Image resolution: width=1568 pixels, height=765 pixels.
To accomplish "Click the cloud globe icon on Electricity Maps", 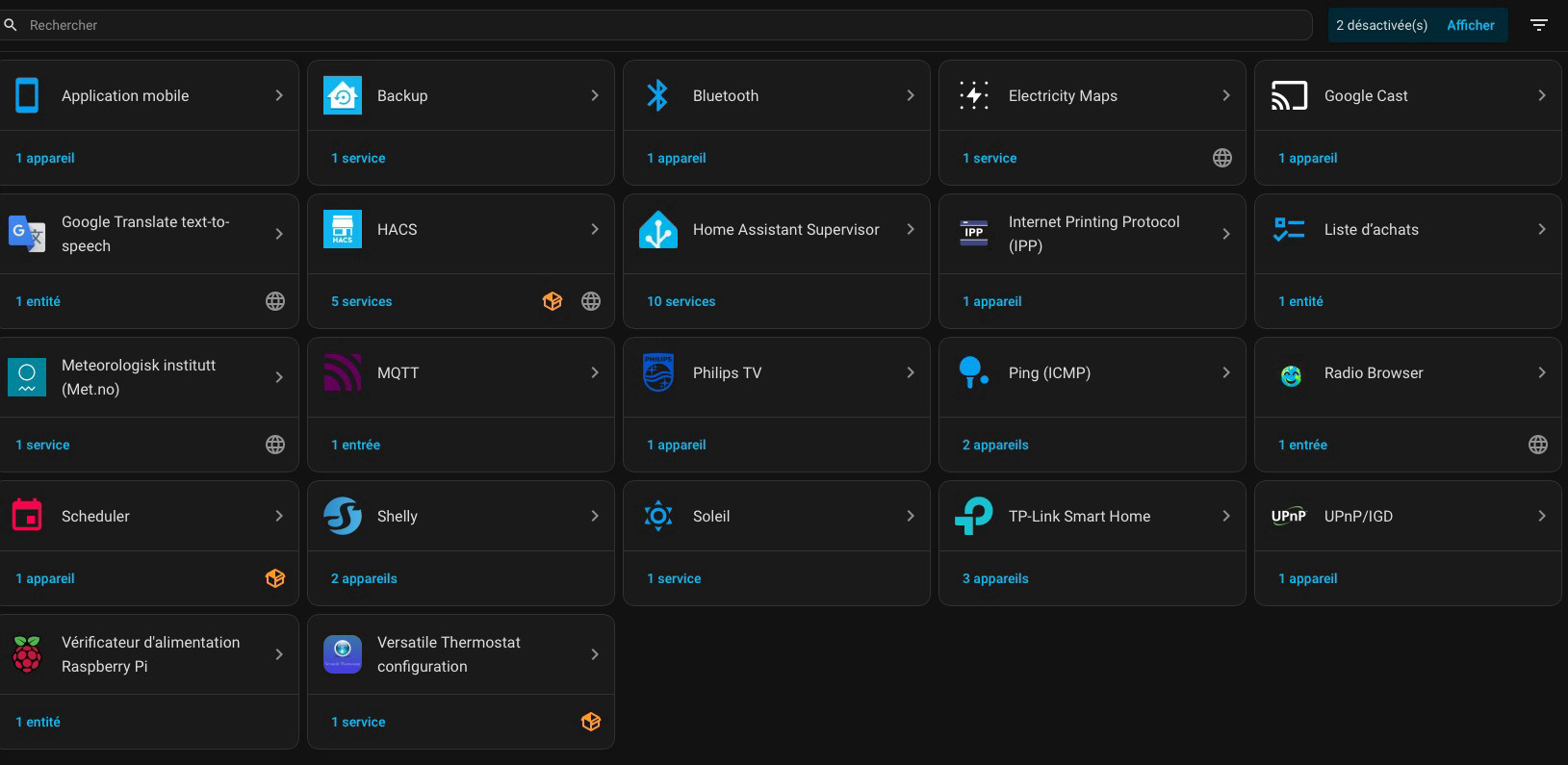I will coord(1221,158).
